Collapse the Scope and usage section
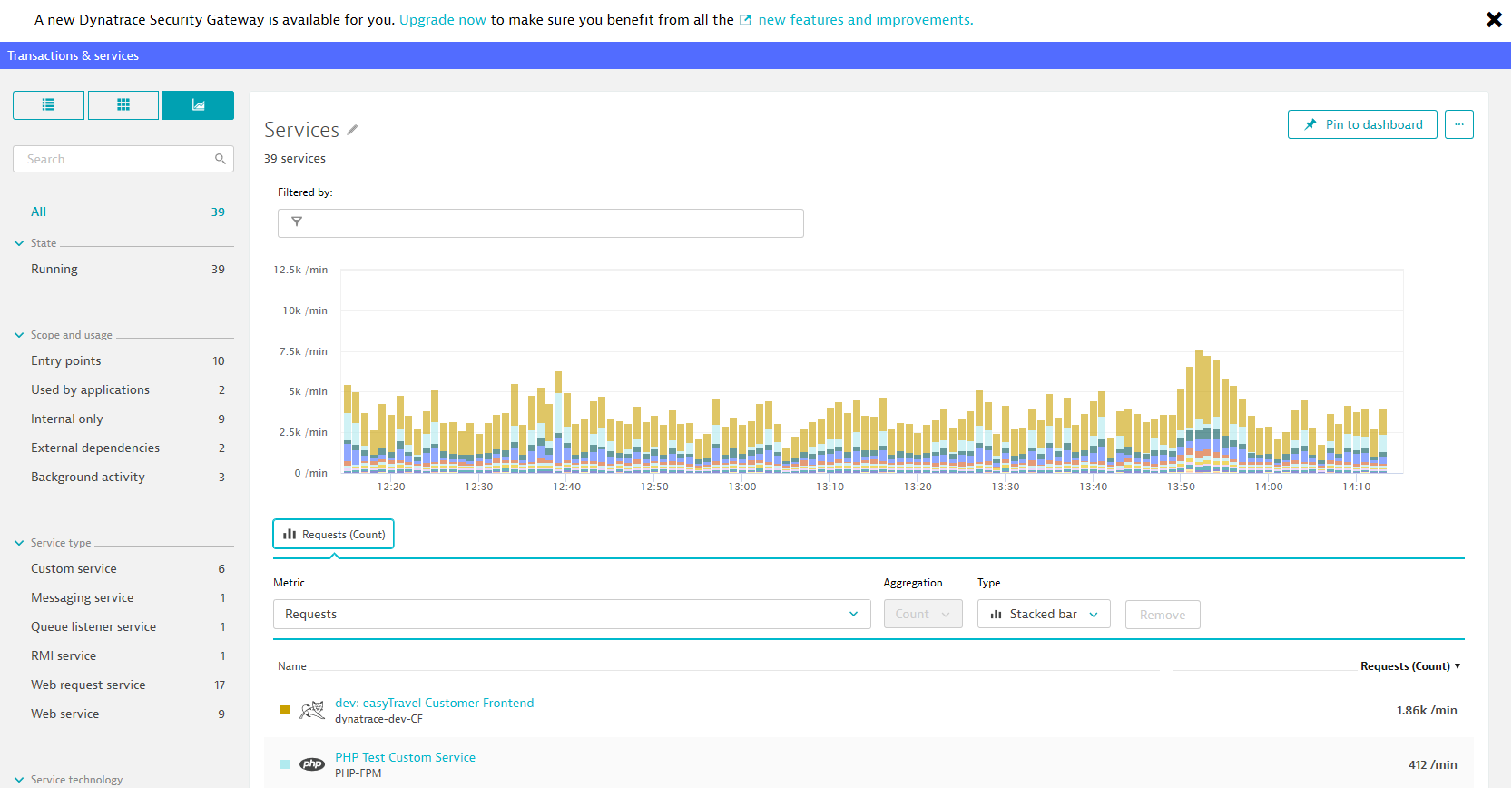Screen dimensions: 1512x788 point(19,335)
